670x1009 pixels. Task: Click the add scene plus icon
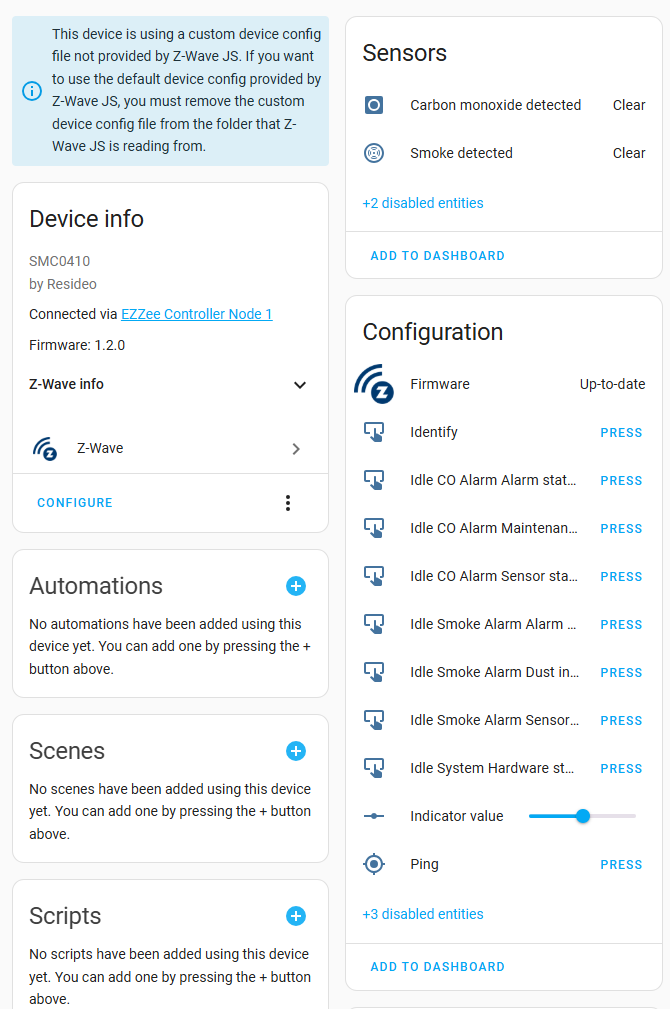click(x=295, y=751)
